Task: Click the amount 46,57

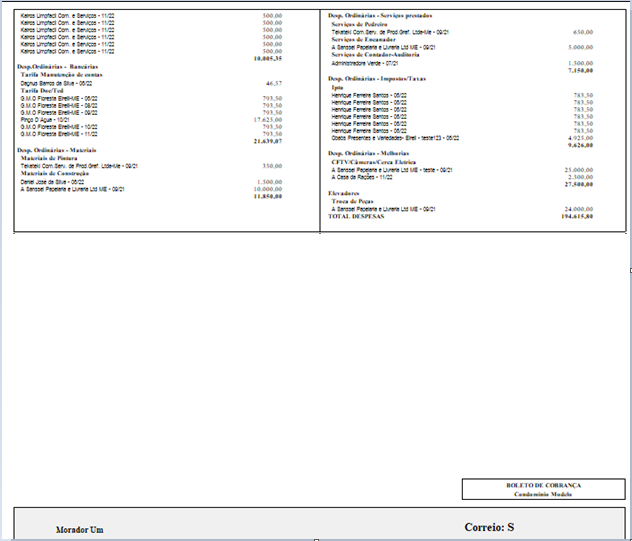Action: 274,83
